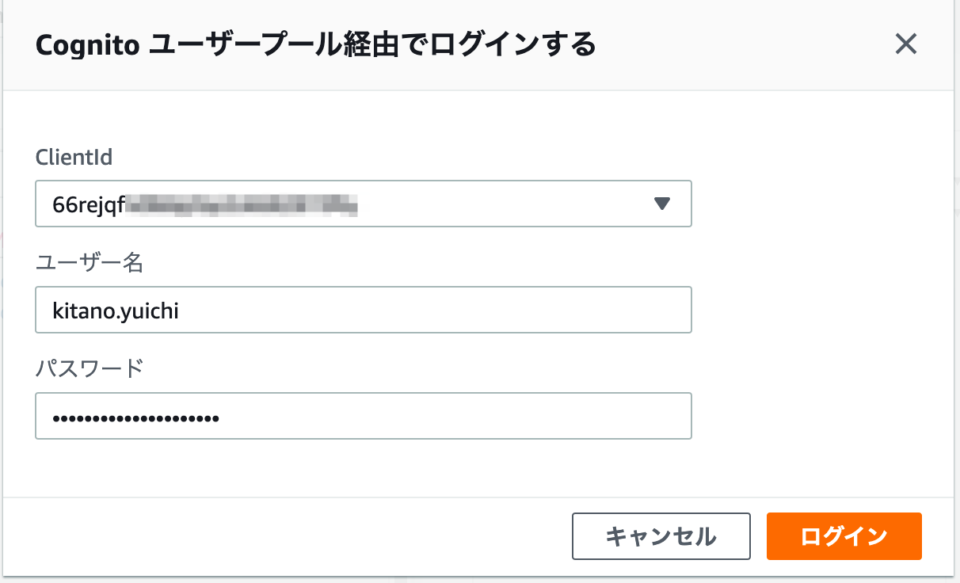
Task: Expand the ClientId dropdown arrow
Action: click(662, 203)
